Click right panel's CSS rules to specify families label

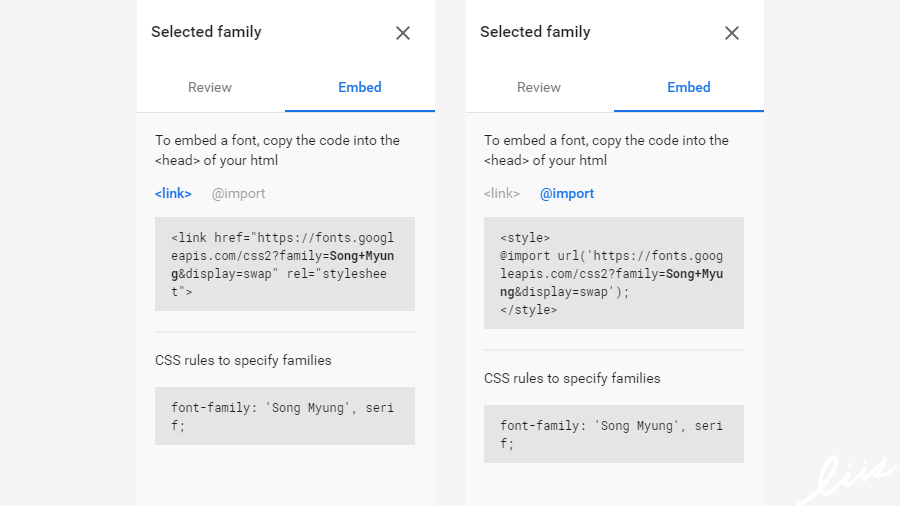click(572, 379)
